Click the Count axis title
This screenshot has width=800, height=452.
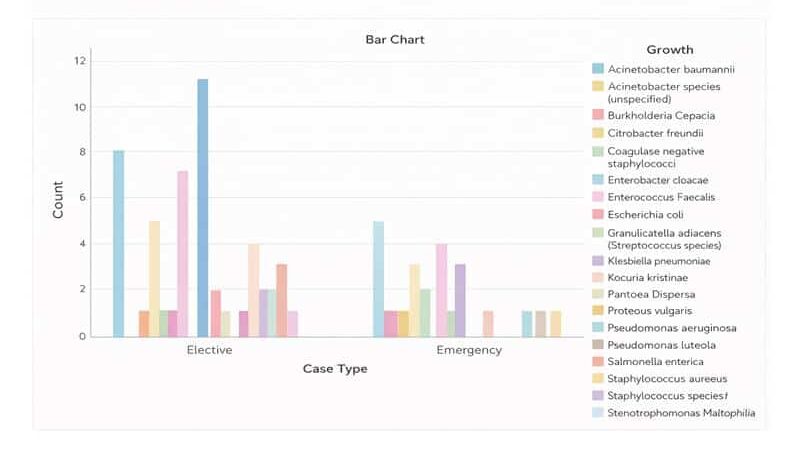pyautogui.click(x=58, y=200)
